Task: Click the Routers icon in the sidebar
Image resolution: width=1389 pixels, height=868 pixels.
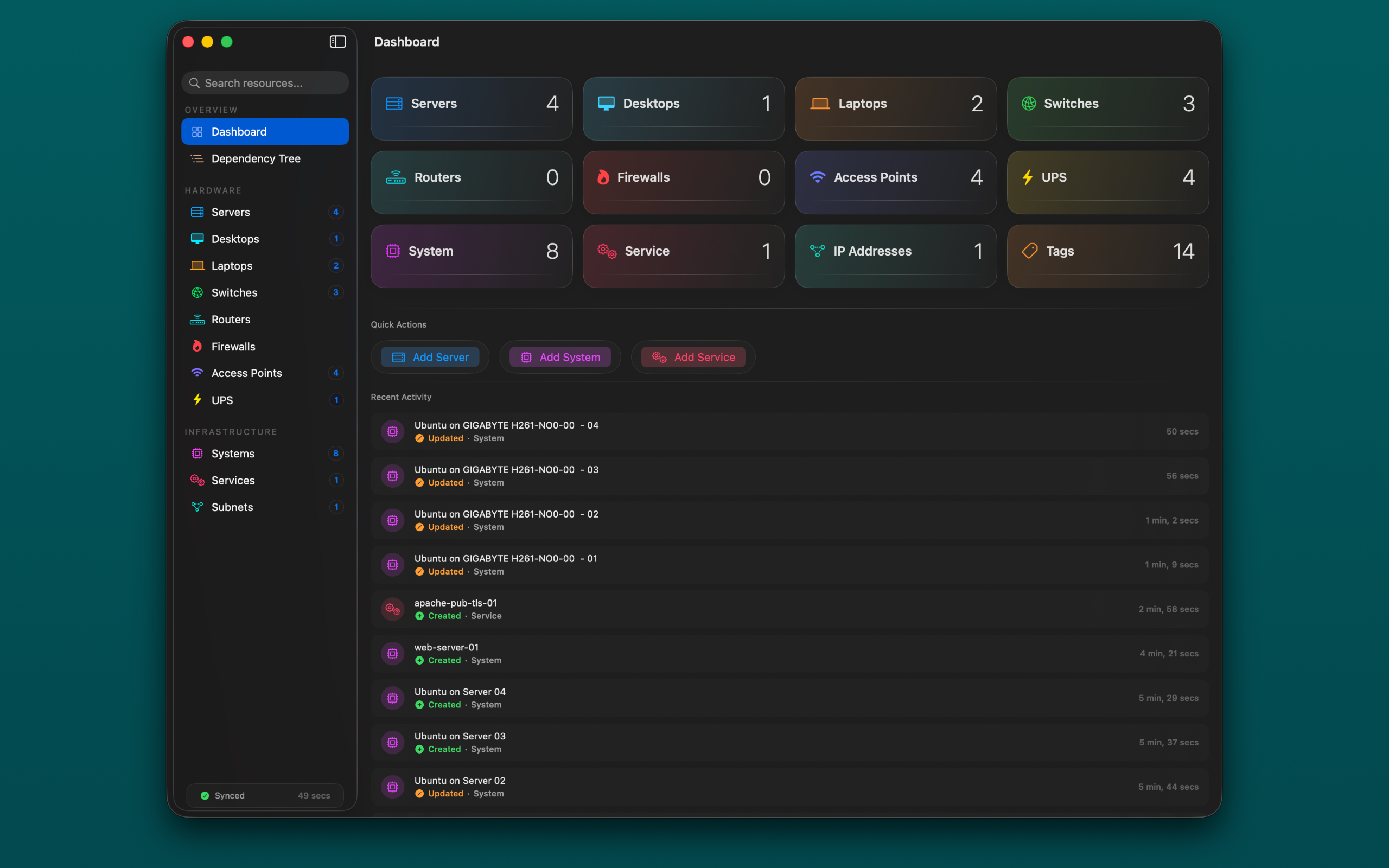Action: click(197, 319)
